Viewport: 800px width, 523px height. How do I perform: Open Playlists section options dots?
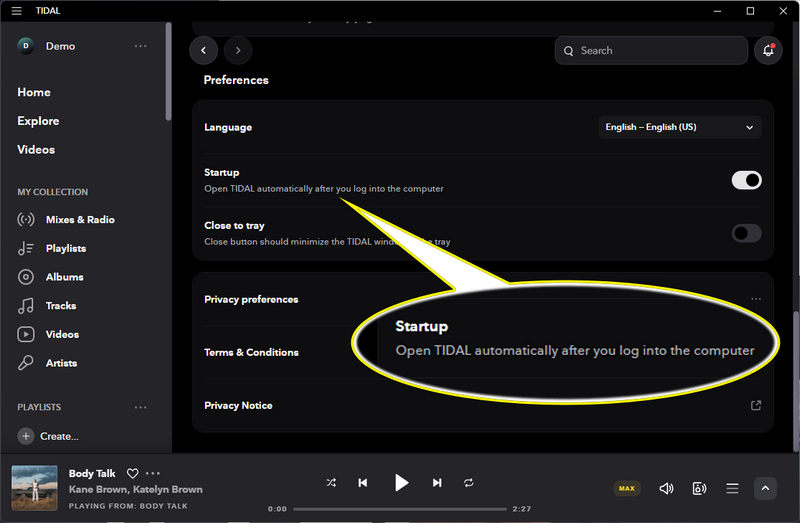click(140, 407)
